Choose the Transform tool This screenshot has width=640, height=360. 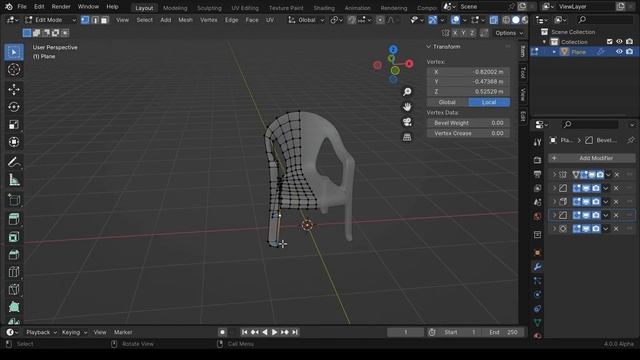click(14, 142)
